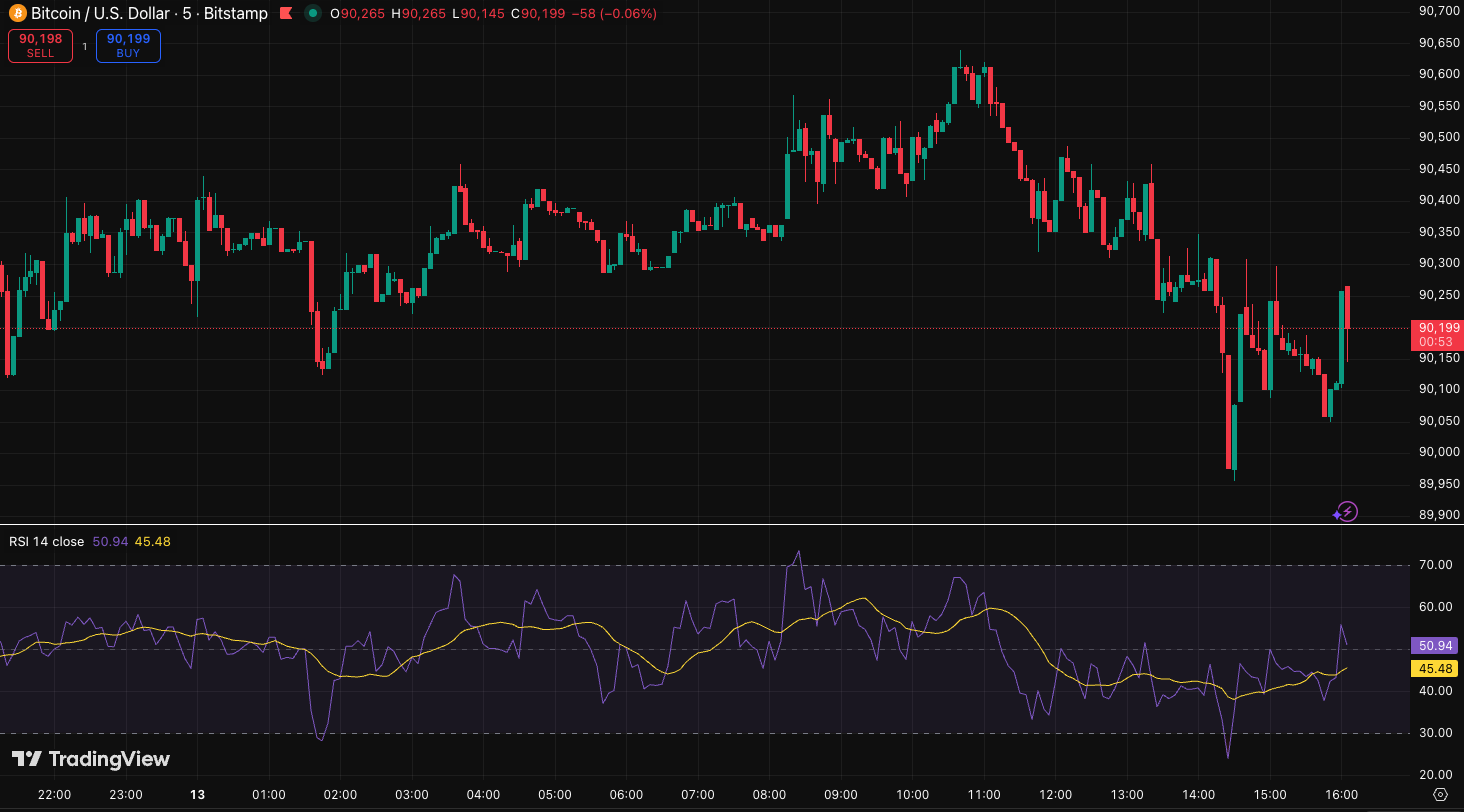Viewport: 1464px width, 812px height.
Task: Open chart settings via hexagon gear icon
Action: pos(1440,794)
